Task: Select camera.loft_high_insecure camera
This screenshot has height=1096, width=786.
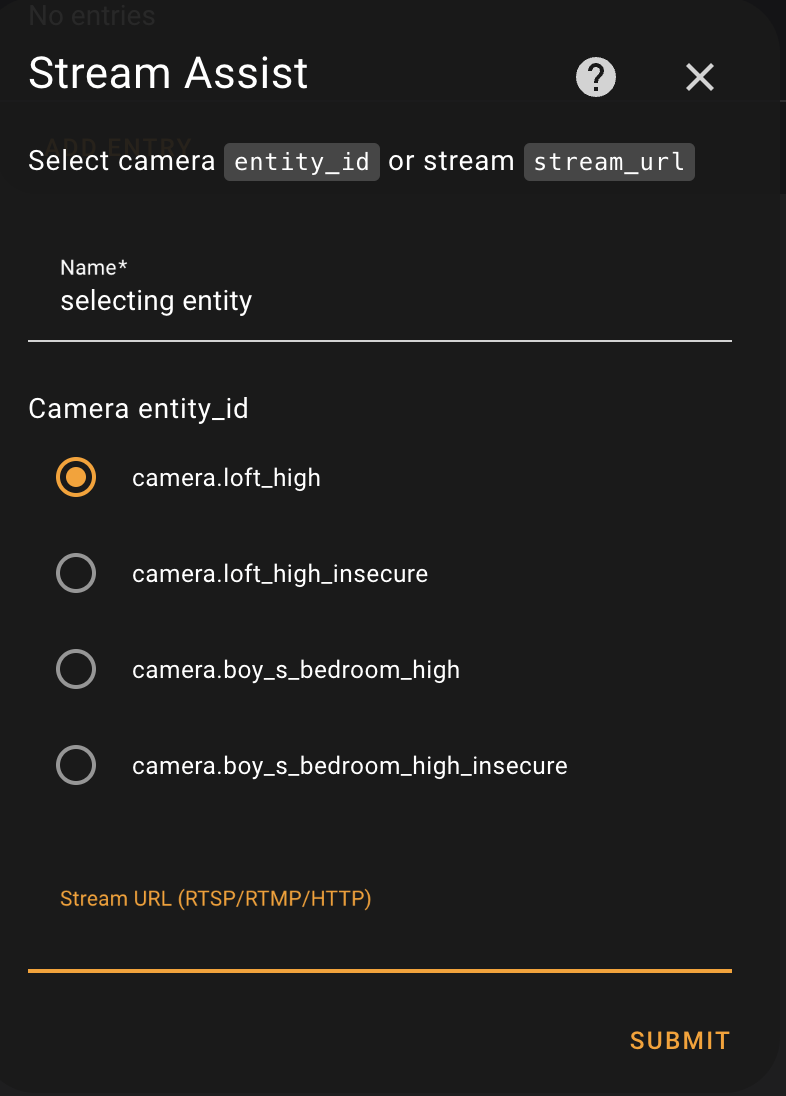Action: tap(76, 573)
